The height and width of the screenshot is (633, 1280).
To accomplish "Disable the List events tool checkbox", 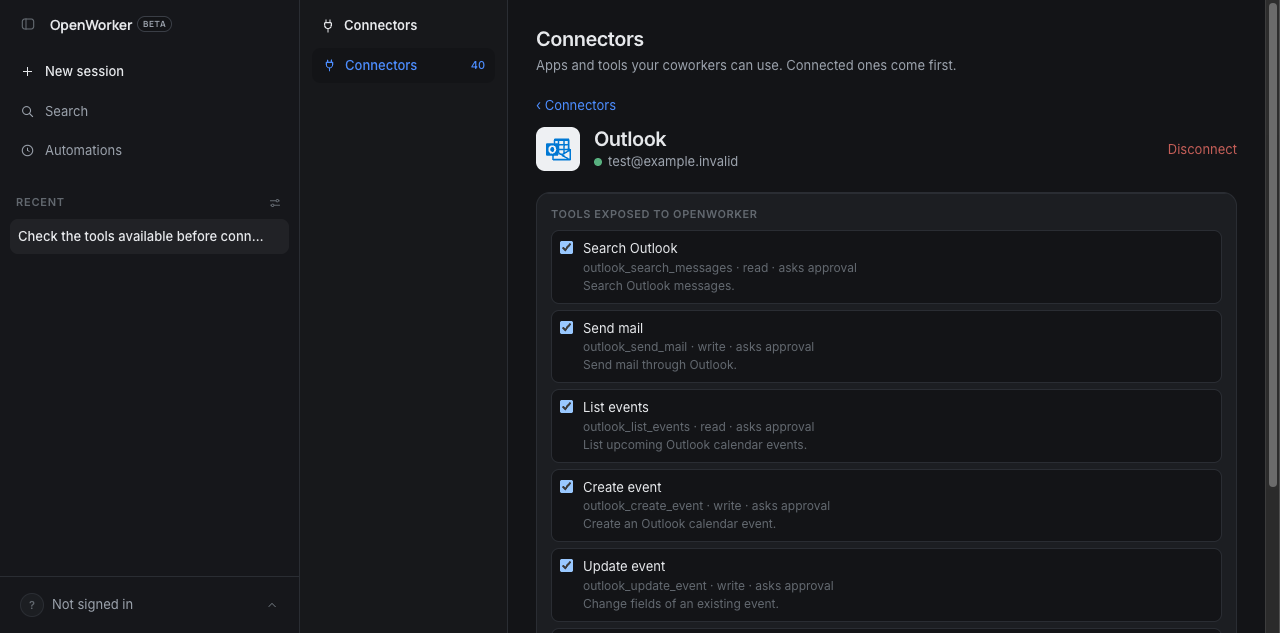I will tap(567, 407).
